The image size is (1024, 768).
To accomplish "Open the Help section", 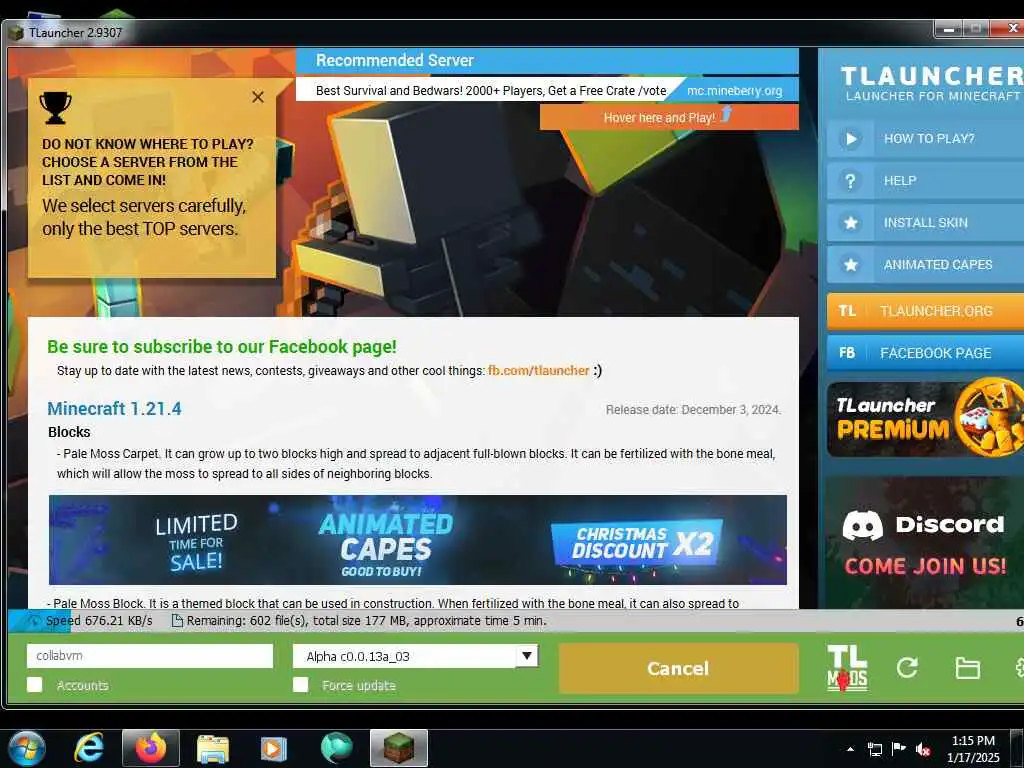I will (x=925, y=181).
